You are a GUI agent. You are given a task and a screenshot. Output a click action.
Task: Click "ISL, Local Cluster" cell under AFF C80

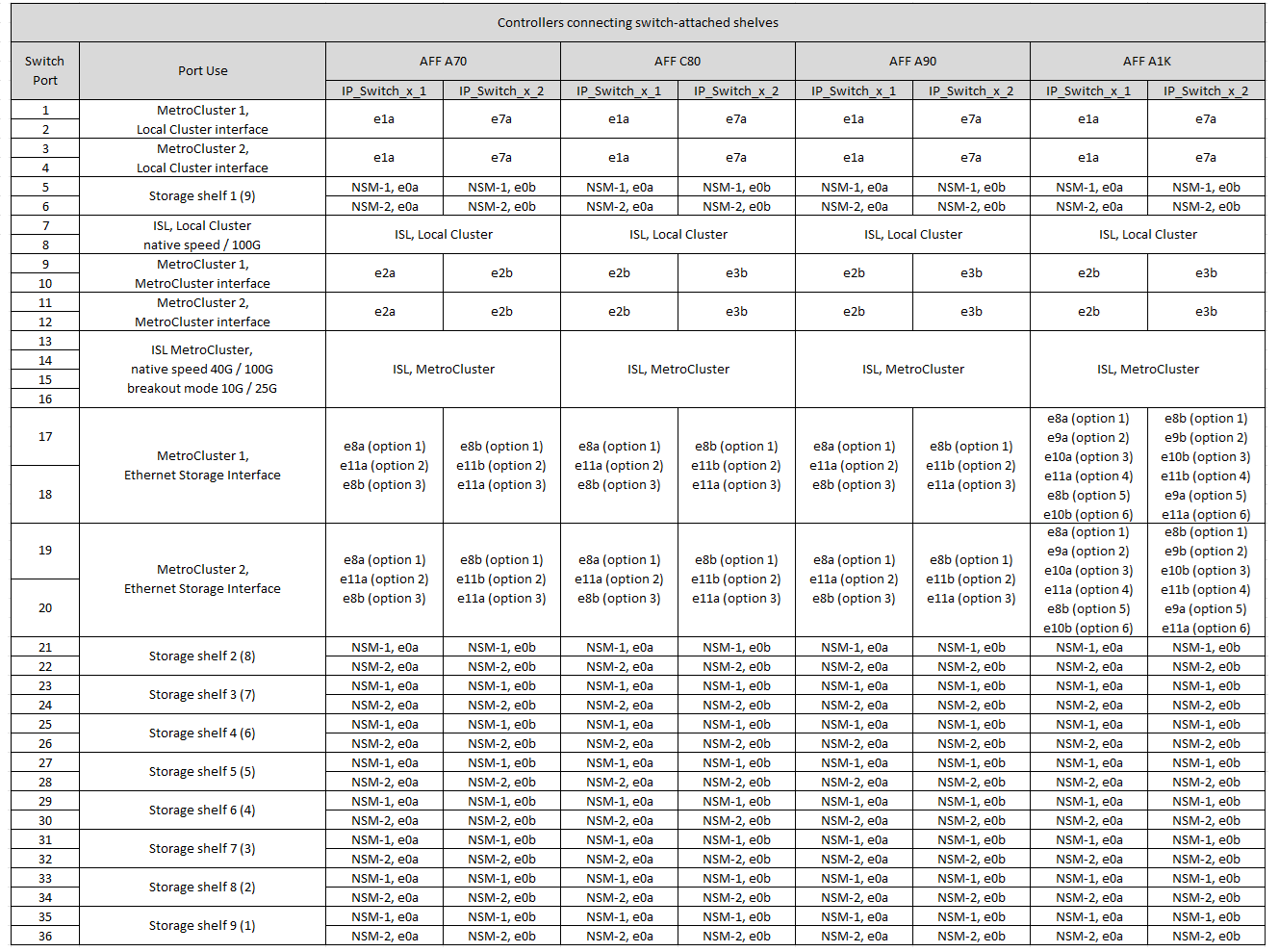click(678, 235)
